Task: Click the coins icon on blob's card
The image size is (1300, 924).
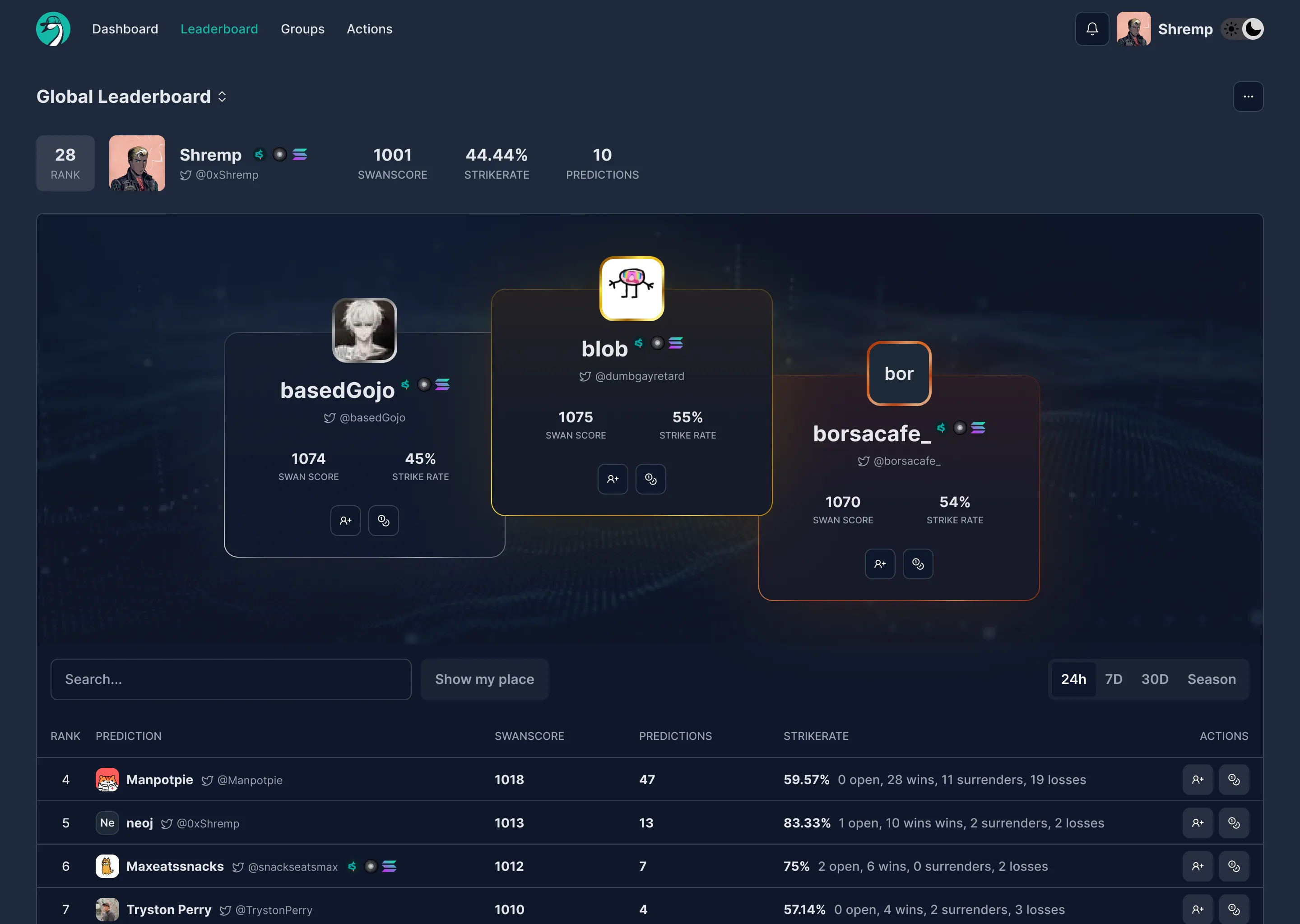Action: tap(650, 479)
